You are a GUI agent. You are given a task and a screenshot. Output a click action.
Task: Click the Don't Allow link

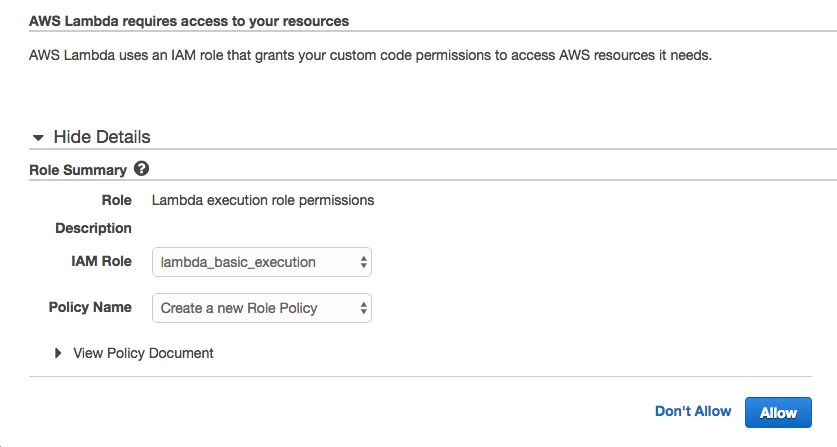click(x=693, y=411)
